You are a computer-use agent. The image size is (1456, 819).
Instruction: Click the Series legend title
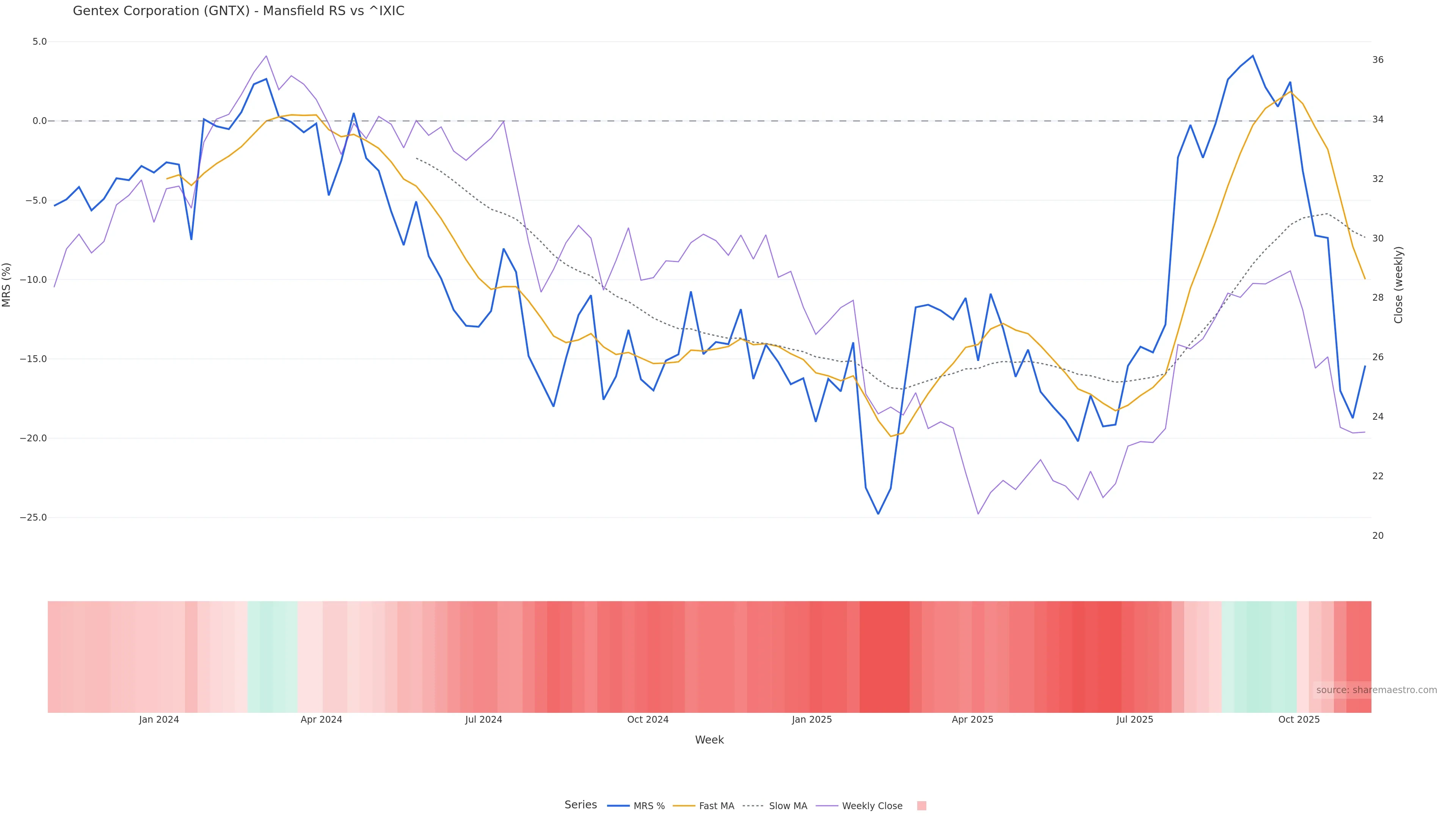tap(581, 805)
